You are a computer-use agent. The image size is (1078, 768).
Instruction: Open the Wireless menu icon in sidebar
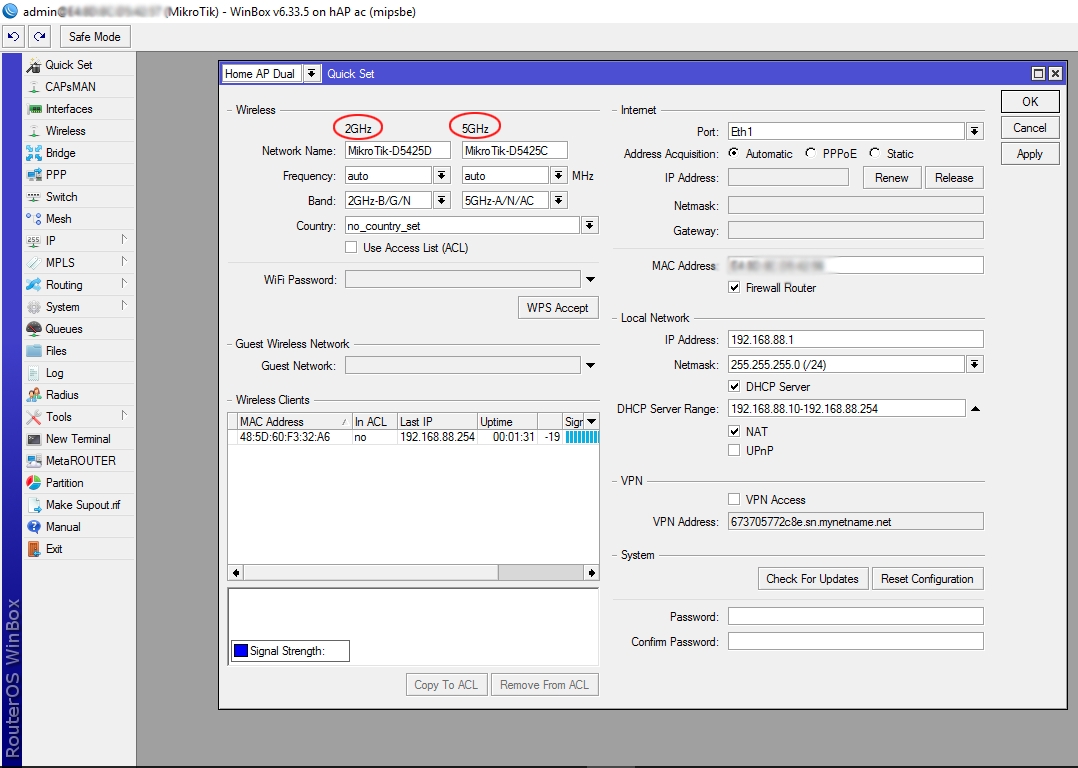point(34,131)
